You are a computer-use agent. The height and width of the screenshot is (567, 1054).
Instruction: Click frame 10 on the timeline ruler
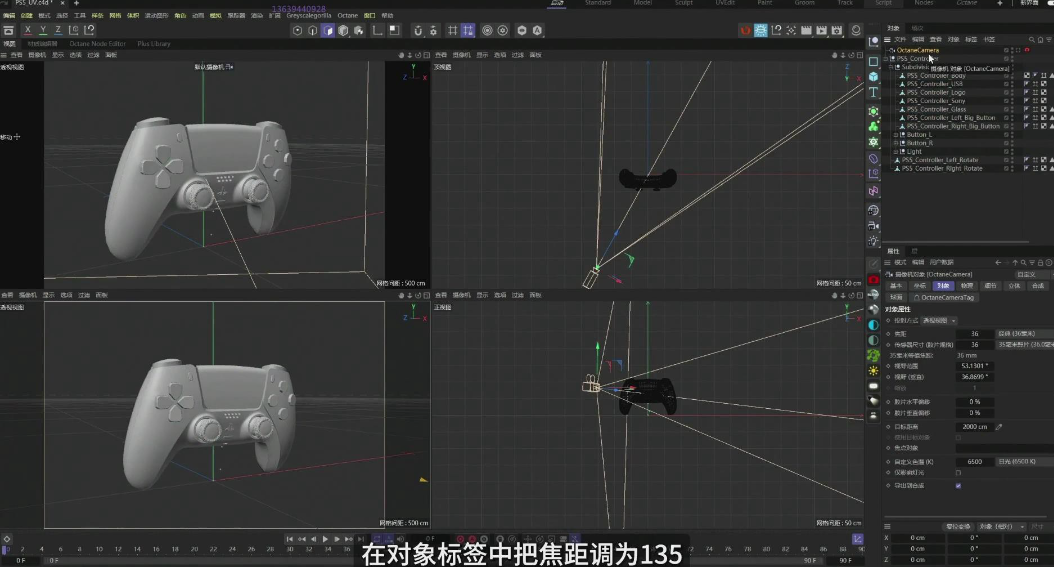coord(99,549)
